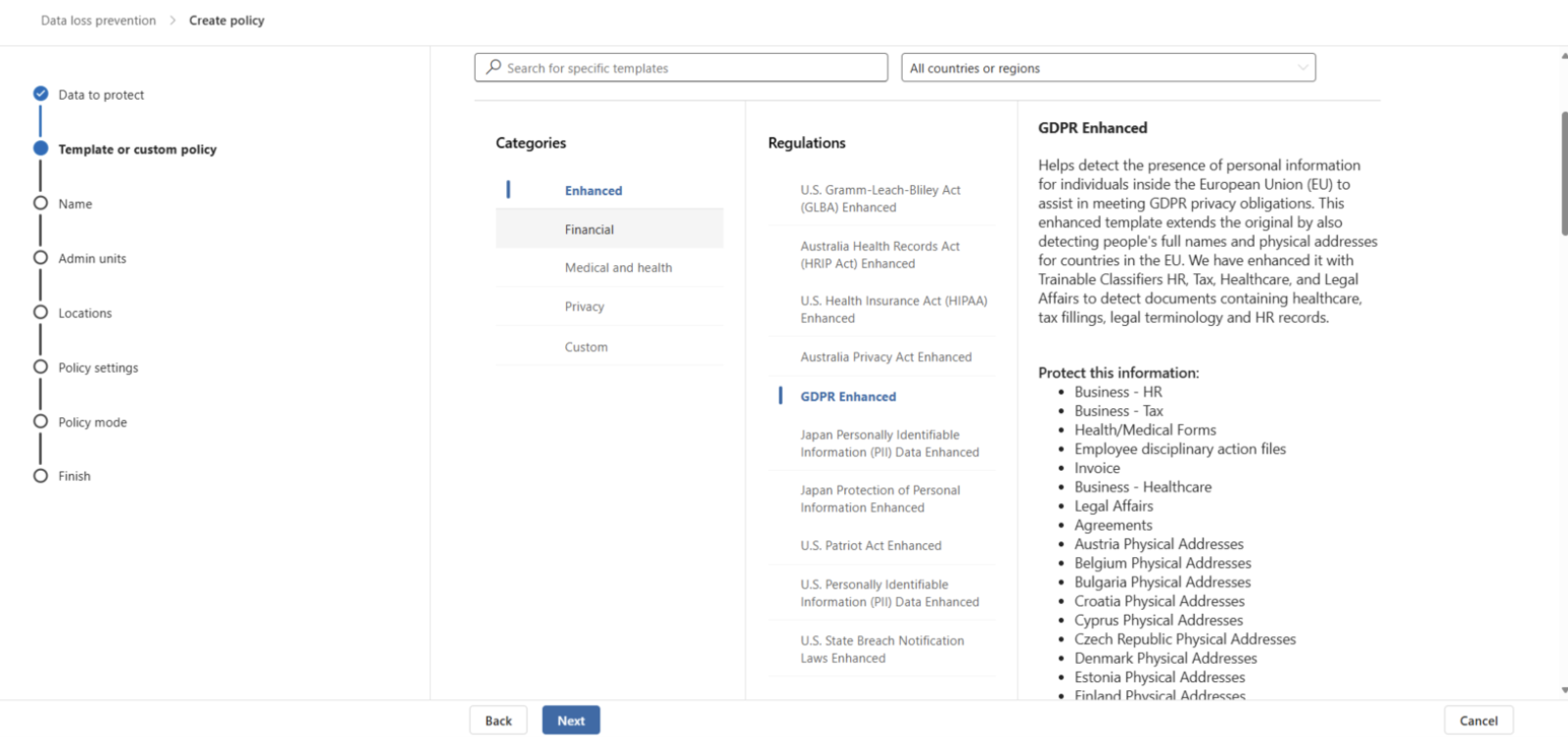Screen dimensions: 1568x744
Task: Click the search magnifier icon in templates box
Action: [x=494, y=68]
